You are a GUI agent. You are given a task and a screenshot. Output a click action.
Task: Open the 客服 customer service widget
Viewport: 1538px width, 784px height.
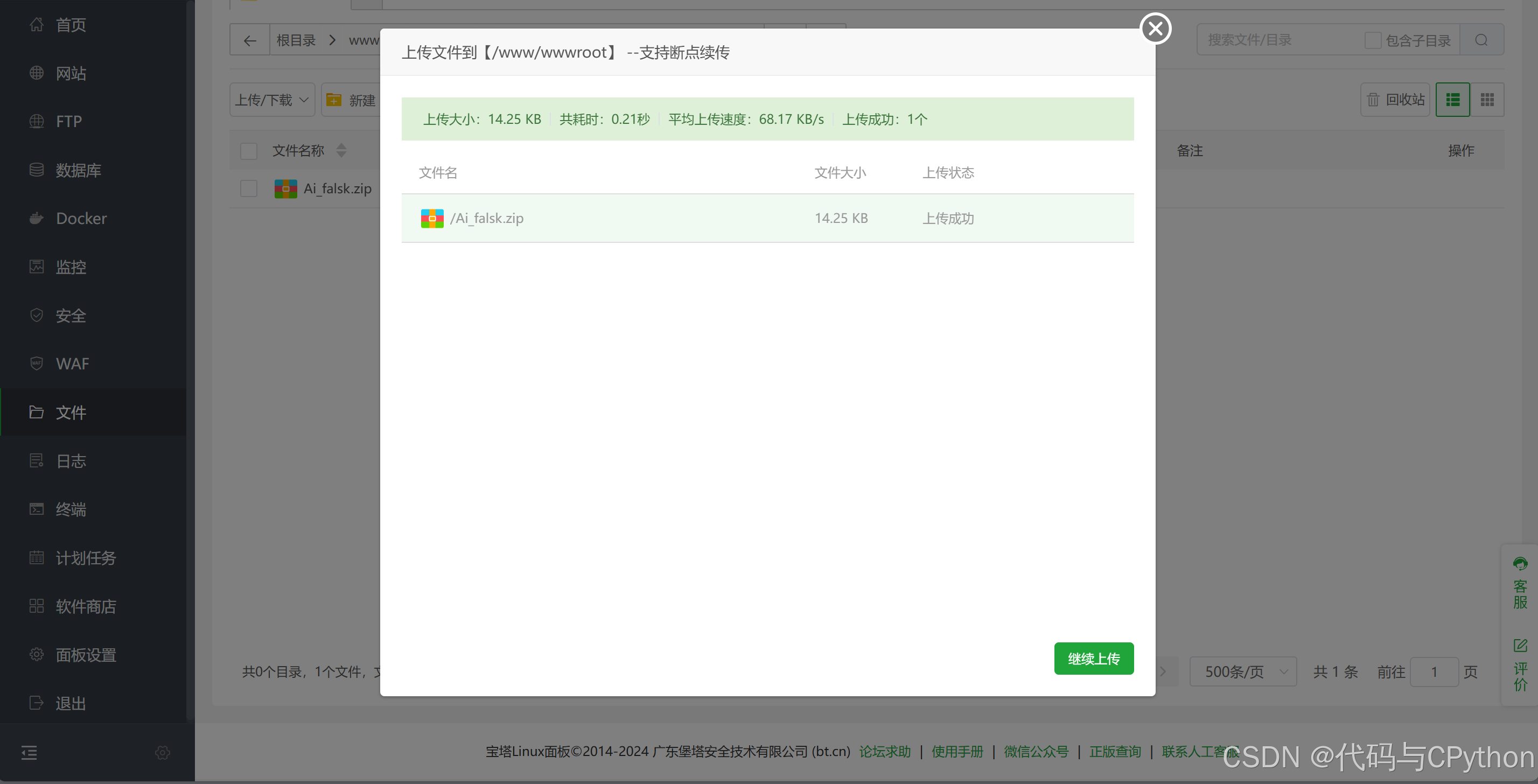click(x=1520, y=583)
